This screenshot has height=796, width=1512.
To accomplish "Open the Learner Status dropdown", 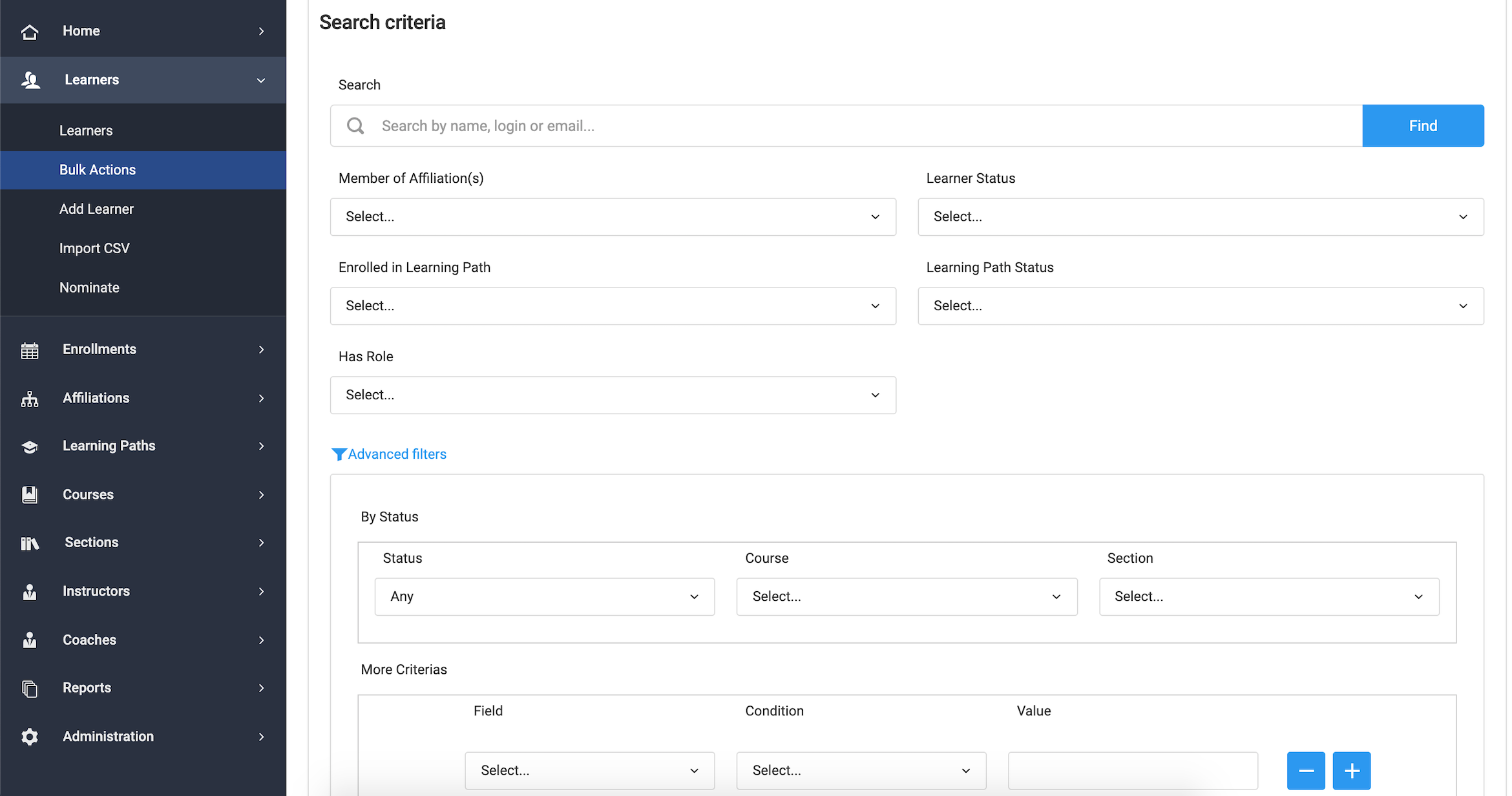I will pos(1201,217).
